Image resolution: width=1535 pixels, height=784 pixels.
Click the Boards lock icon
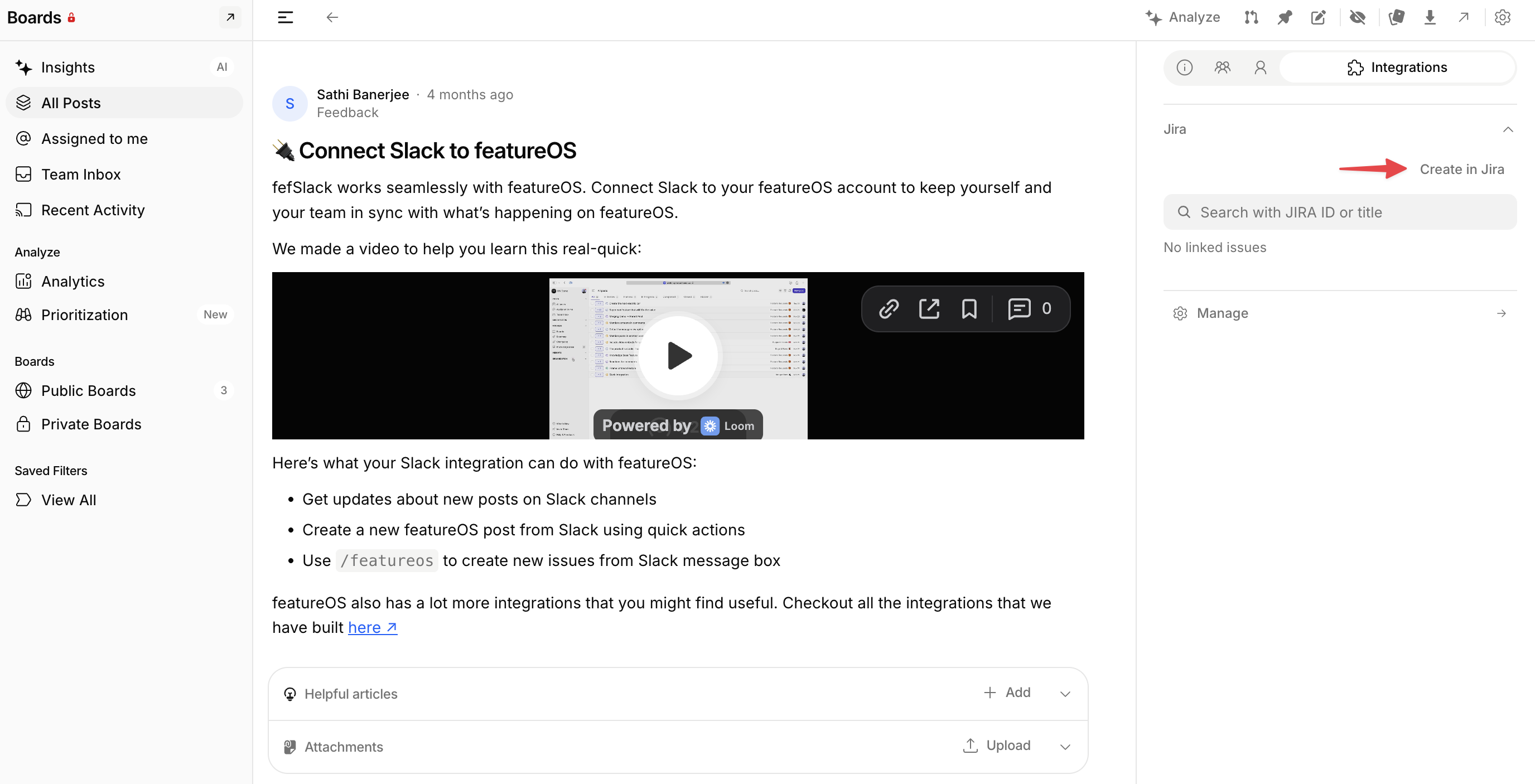tap(71, 17)
